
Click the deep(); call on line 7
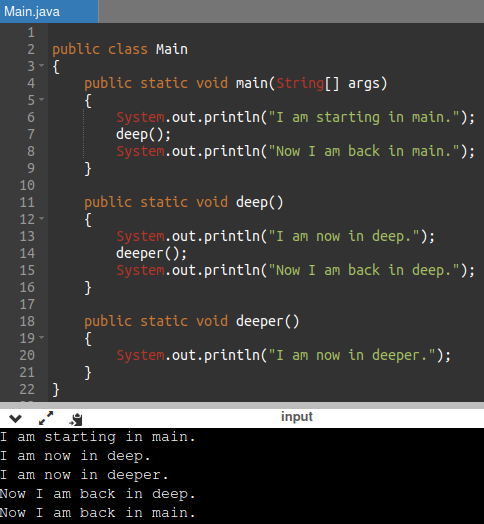[x=143, y=135]
